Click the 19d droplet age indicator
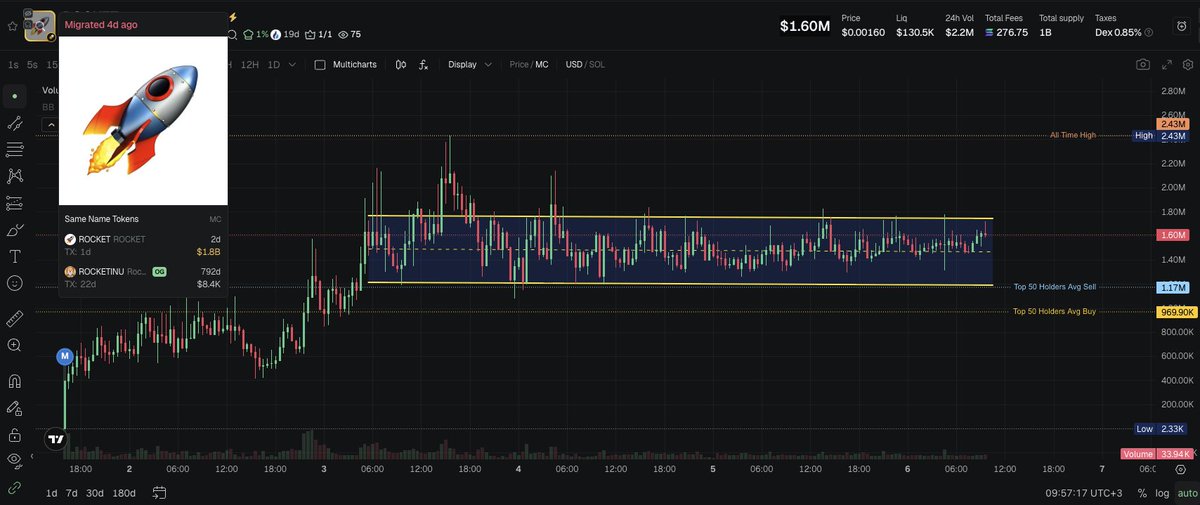The image size is (1200, 505). click(x=285, y=34)
